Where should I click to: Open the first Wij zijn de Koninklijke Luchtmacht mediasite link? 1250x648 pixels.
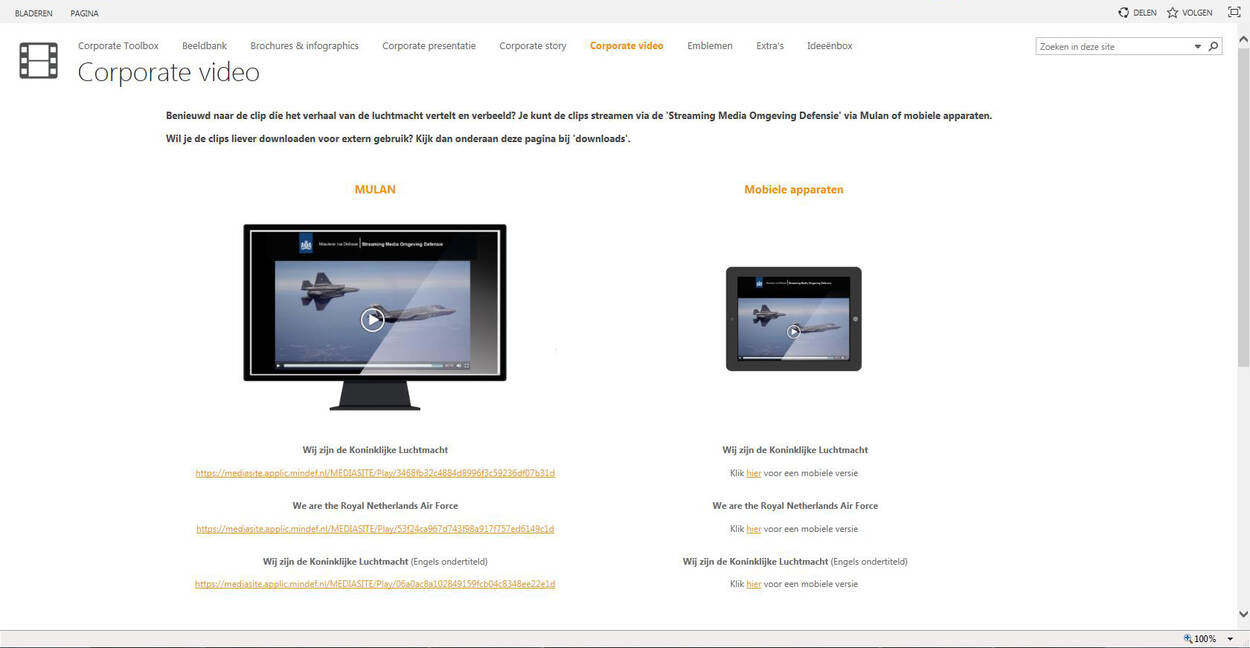coord(375,473)
